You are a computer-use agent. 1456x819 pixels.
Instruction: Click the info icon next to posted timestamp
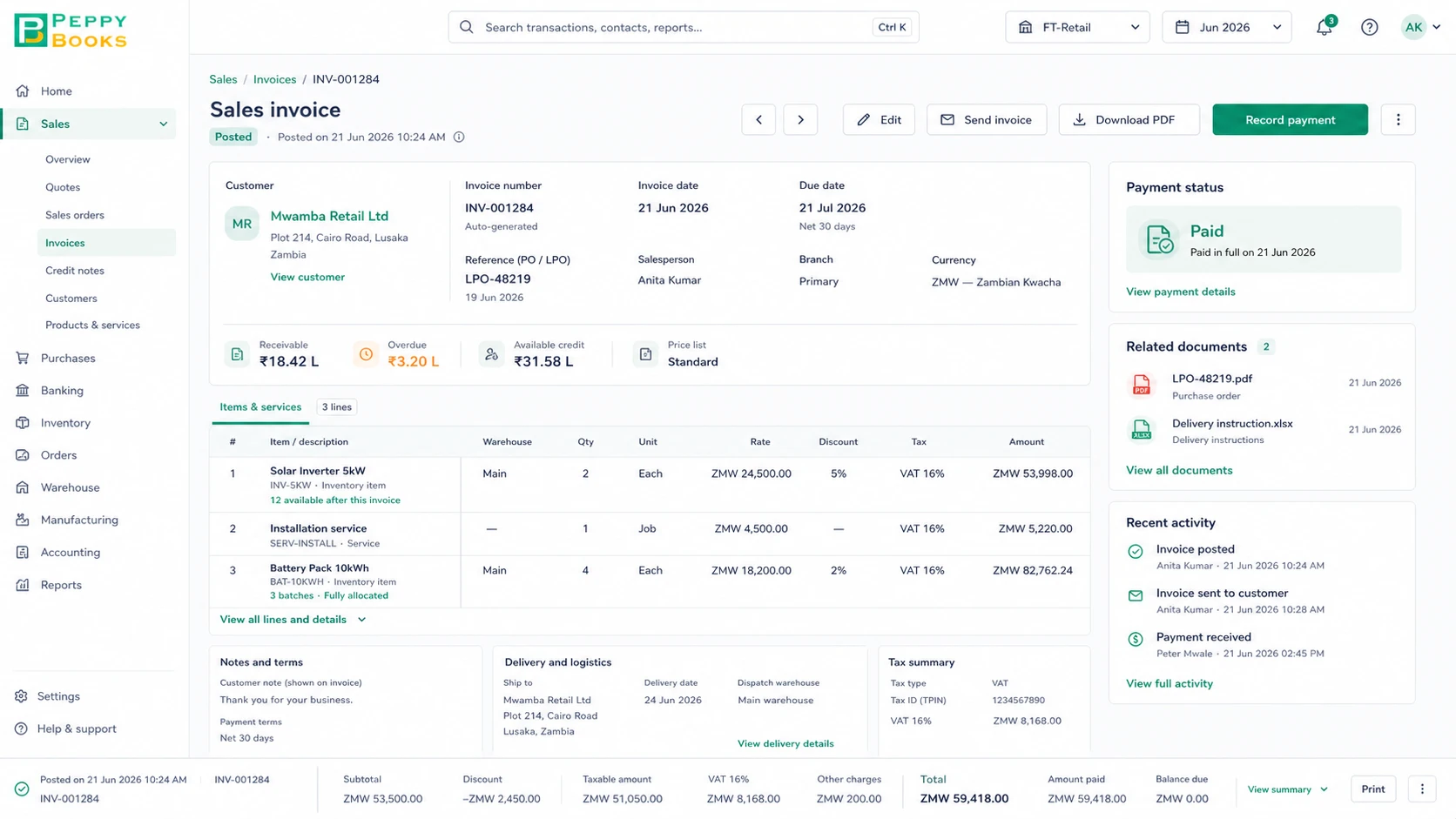(x=459, y=137)
